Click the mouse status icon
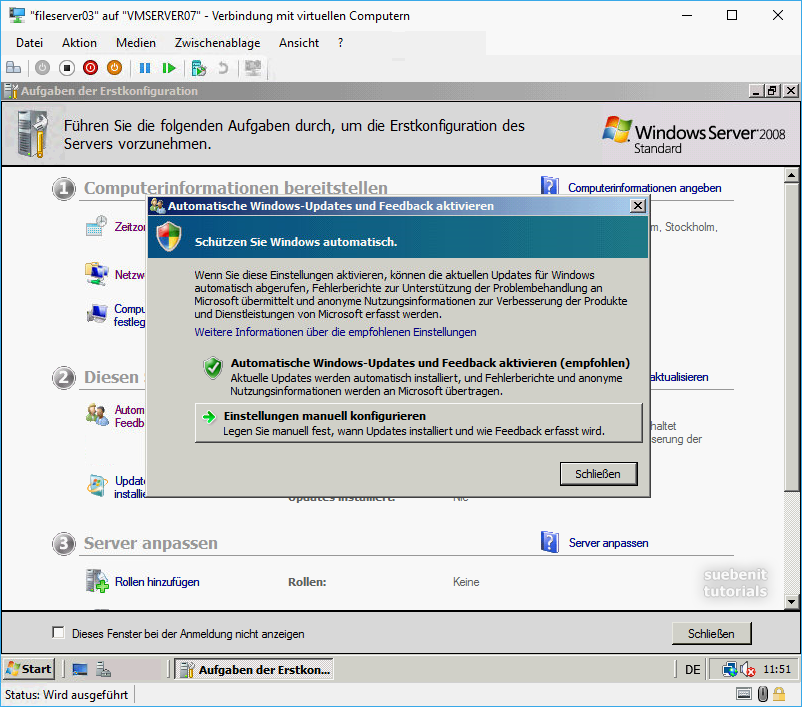Image resolution: width=802 pixels, height=707 pixels. 763,694
